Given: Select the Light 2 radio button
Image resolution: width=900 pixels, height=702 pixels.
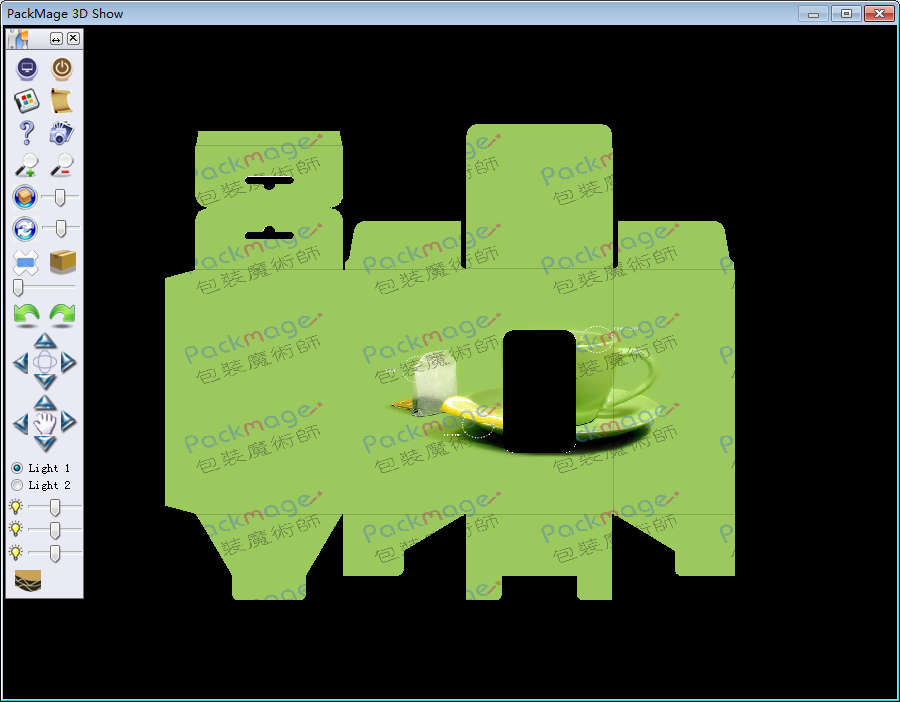Looking at the screenshot, I should coord(17,485).
